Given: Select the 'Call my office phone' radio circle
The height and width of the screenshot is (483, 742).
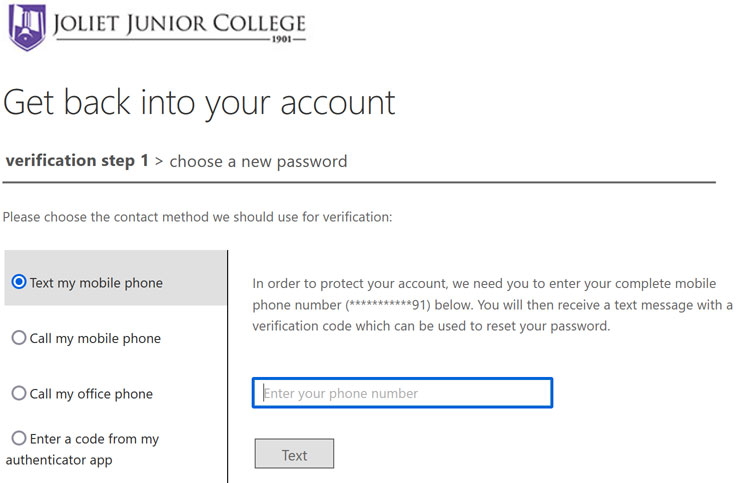Looking at the screenshot, I should [x=18, y=393].
